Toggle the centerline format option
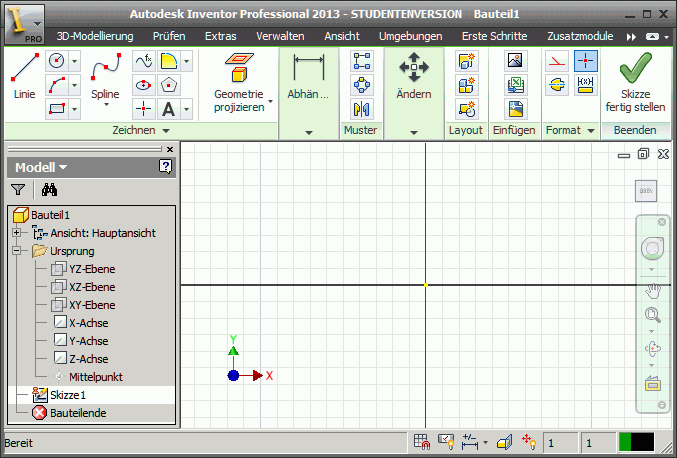 click(557, 85)
